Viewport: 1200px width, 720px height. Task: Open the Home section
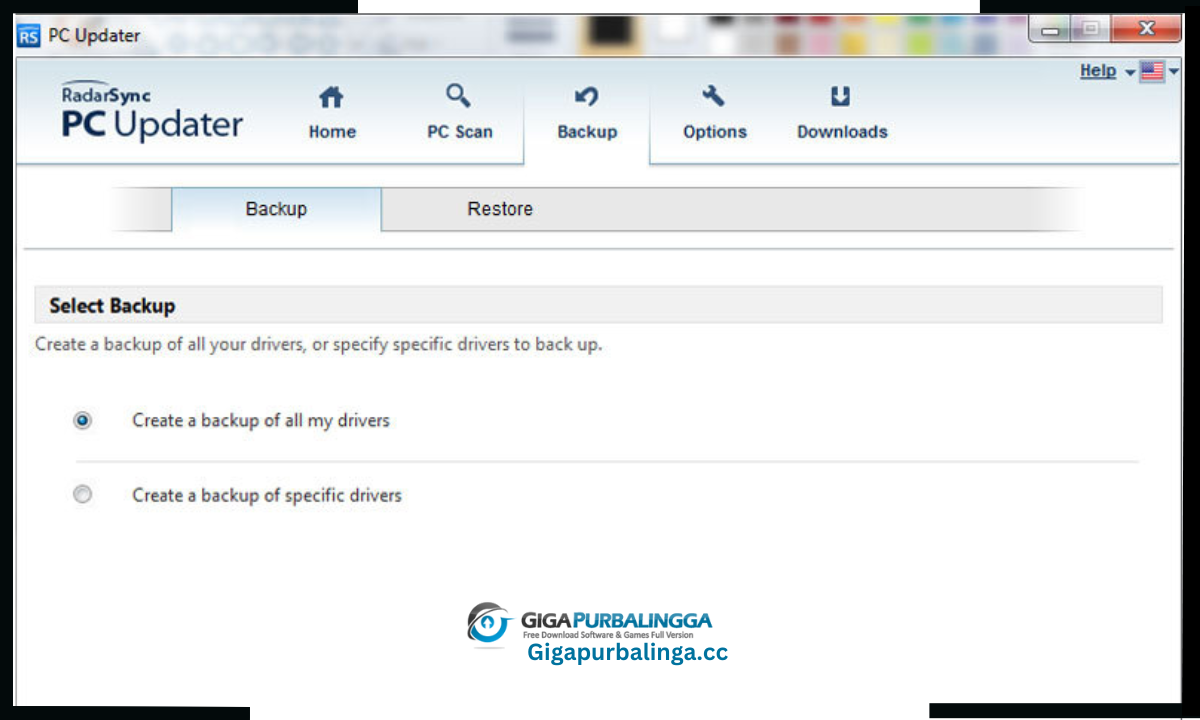click(x=332, y=112)
